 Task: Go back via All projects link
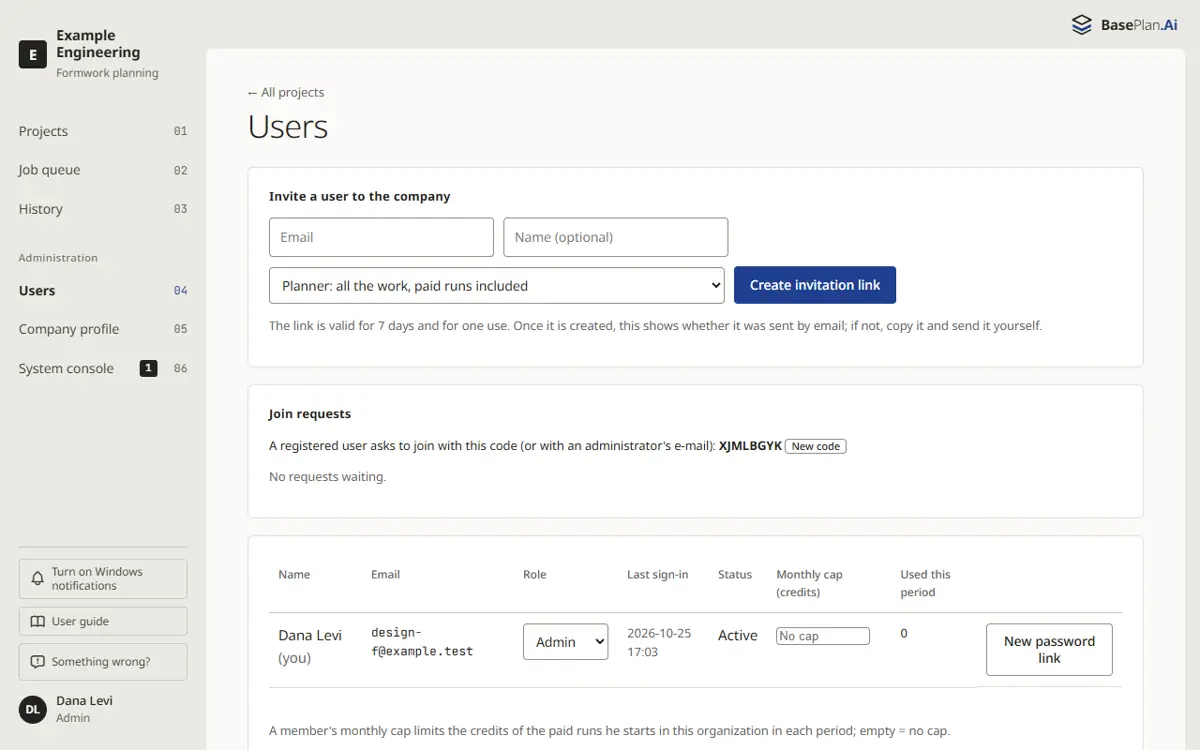pos(286,92)
